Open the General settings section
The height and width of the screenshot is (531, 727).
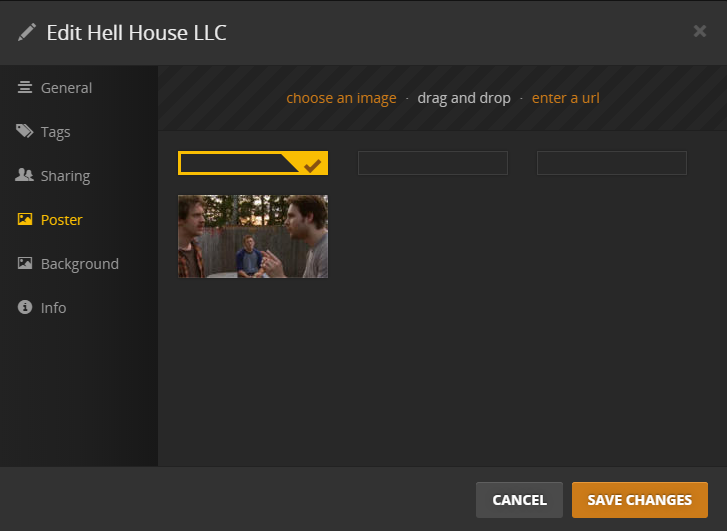[66, 88]
